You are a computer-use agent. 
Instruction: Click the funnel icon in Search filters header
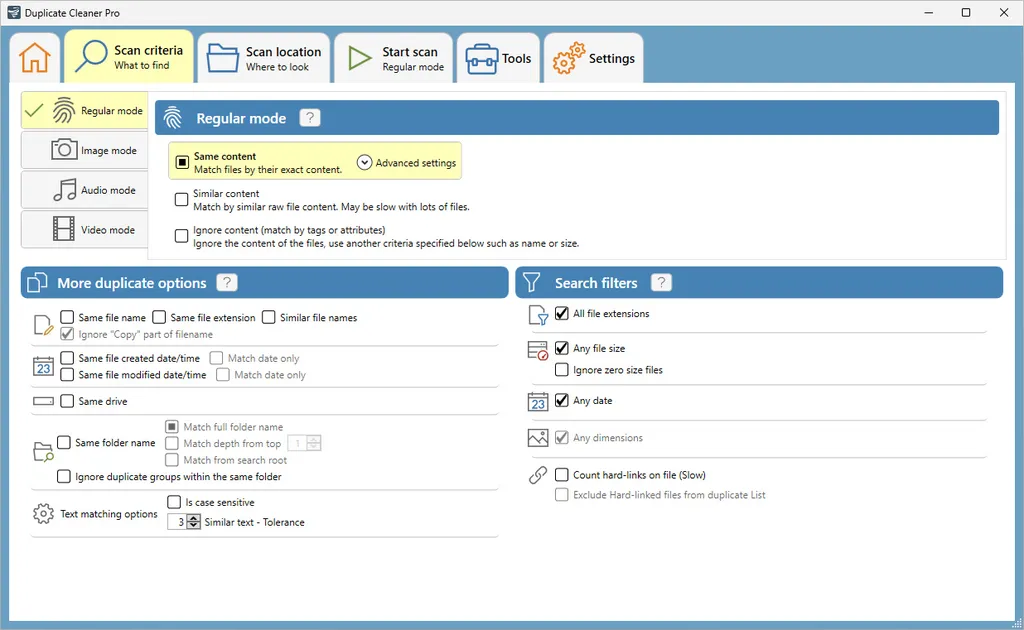click(532, 282)
